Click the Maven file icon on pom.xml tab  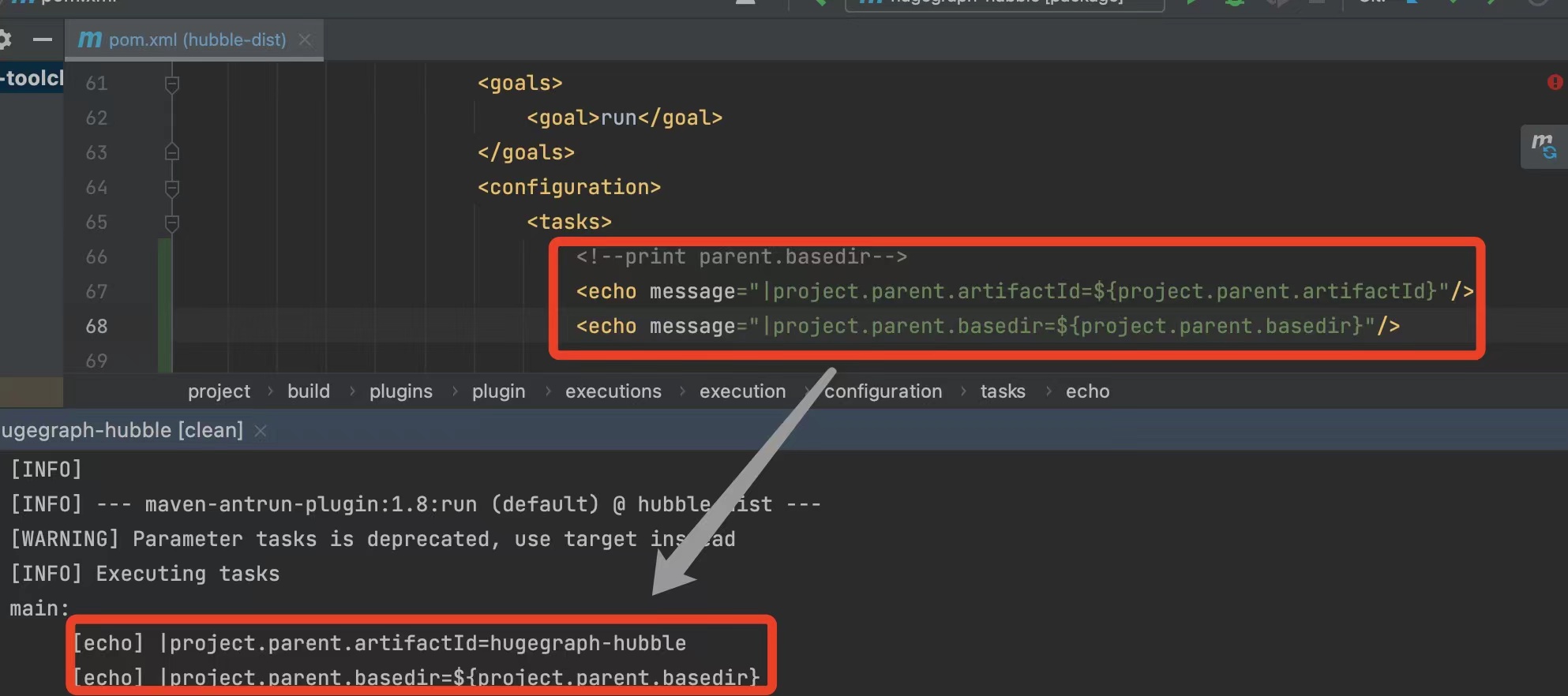tap(90, 39)
